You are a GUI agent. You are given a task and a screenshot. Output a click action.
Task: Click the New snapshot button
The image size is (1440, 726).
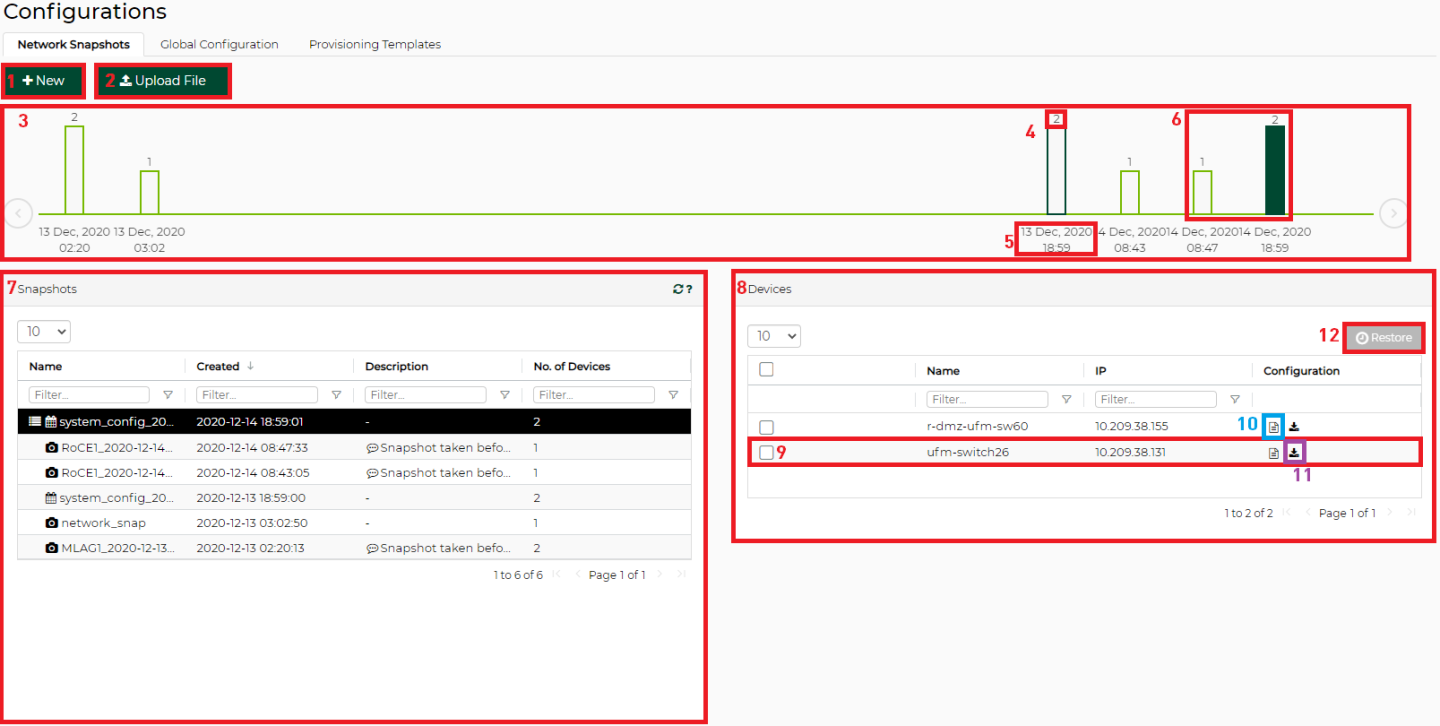[44, 81]
